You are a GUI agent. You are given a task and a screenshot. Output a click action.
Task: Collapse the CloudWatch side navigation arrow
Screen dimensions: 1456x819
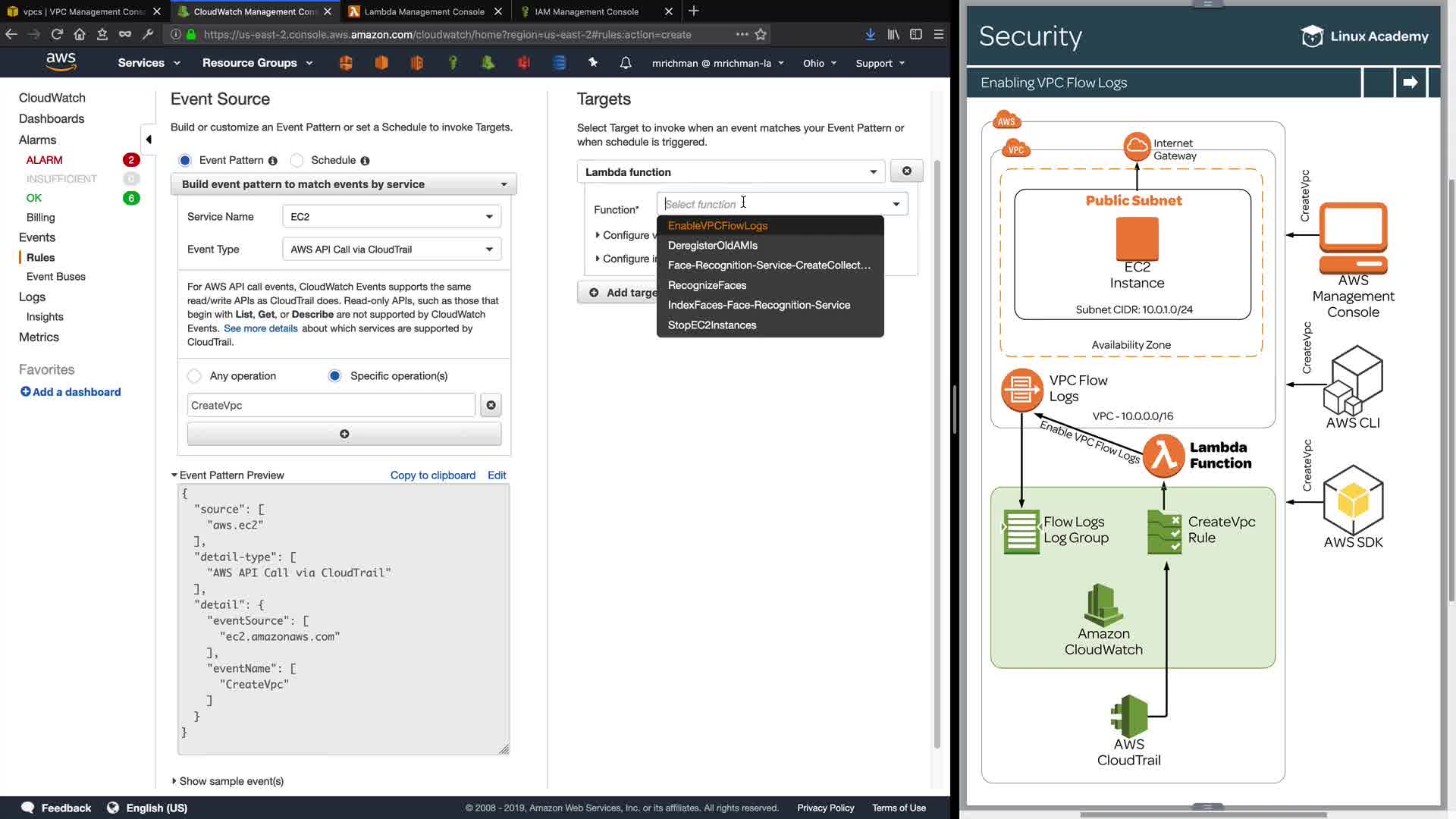[x=149, y=140]
